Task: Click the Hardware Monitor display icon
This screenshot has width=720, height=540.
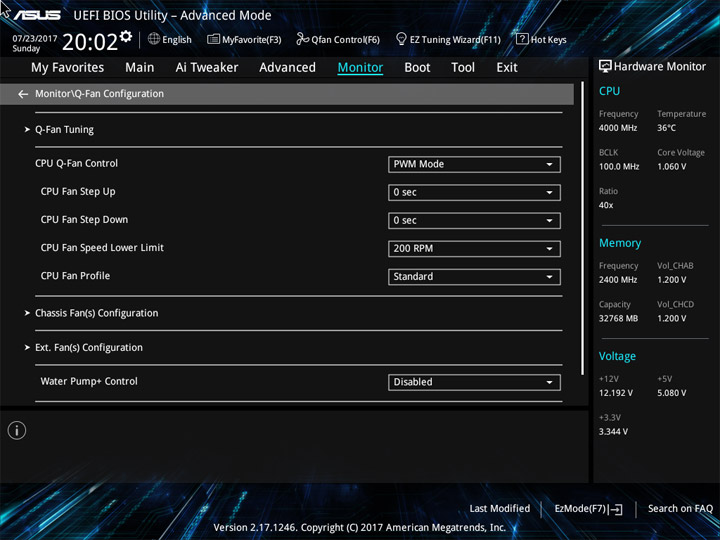Action: pyautogui.click(x=605, y=67)
